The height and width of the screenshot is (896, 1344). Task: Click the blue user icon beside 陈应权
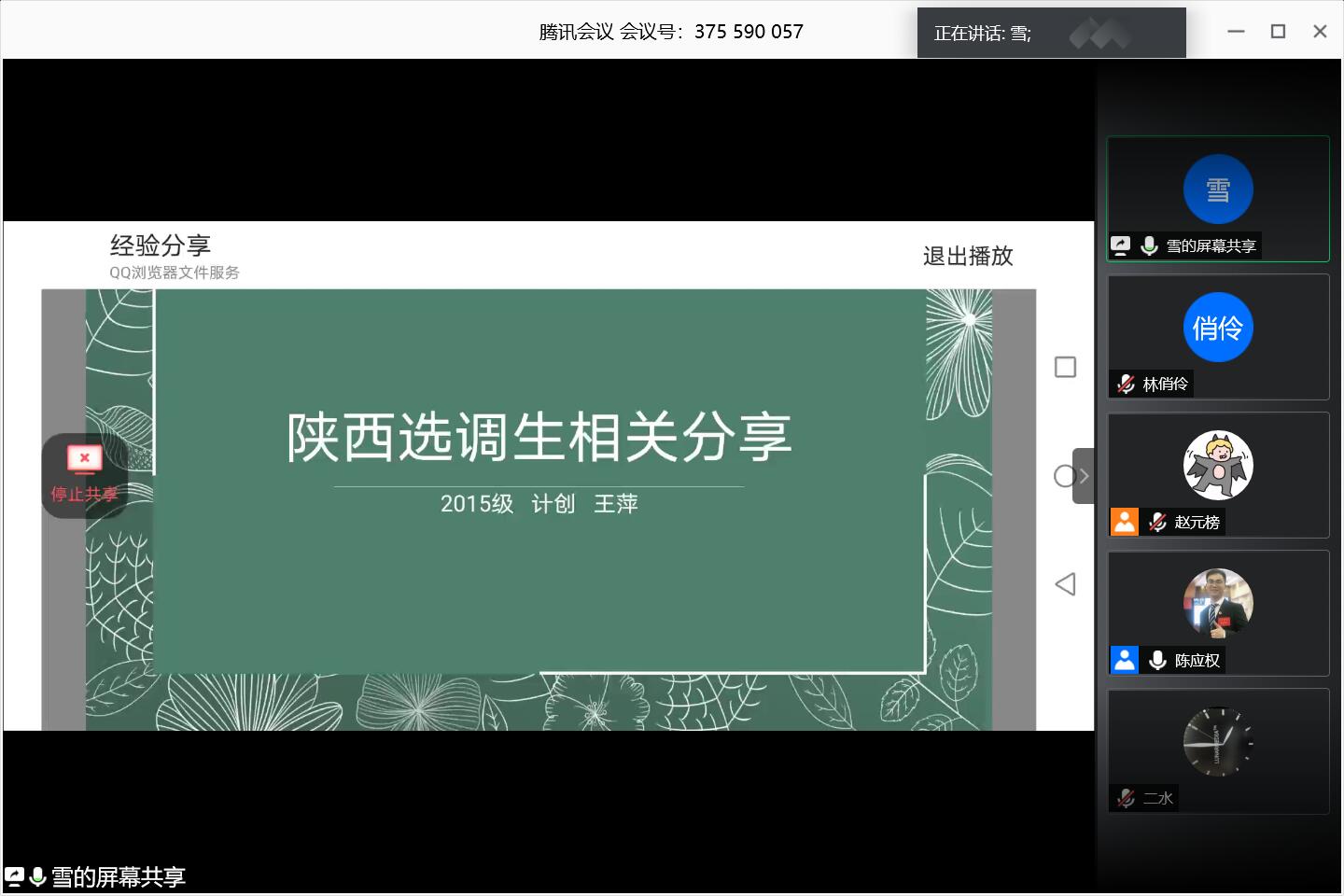coord(1125,660)
